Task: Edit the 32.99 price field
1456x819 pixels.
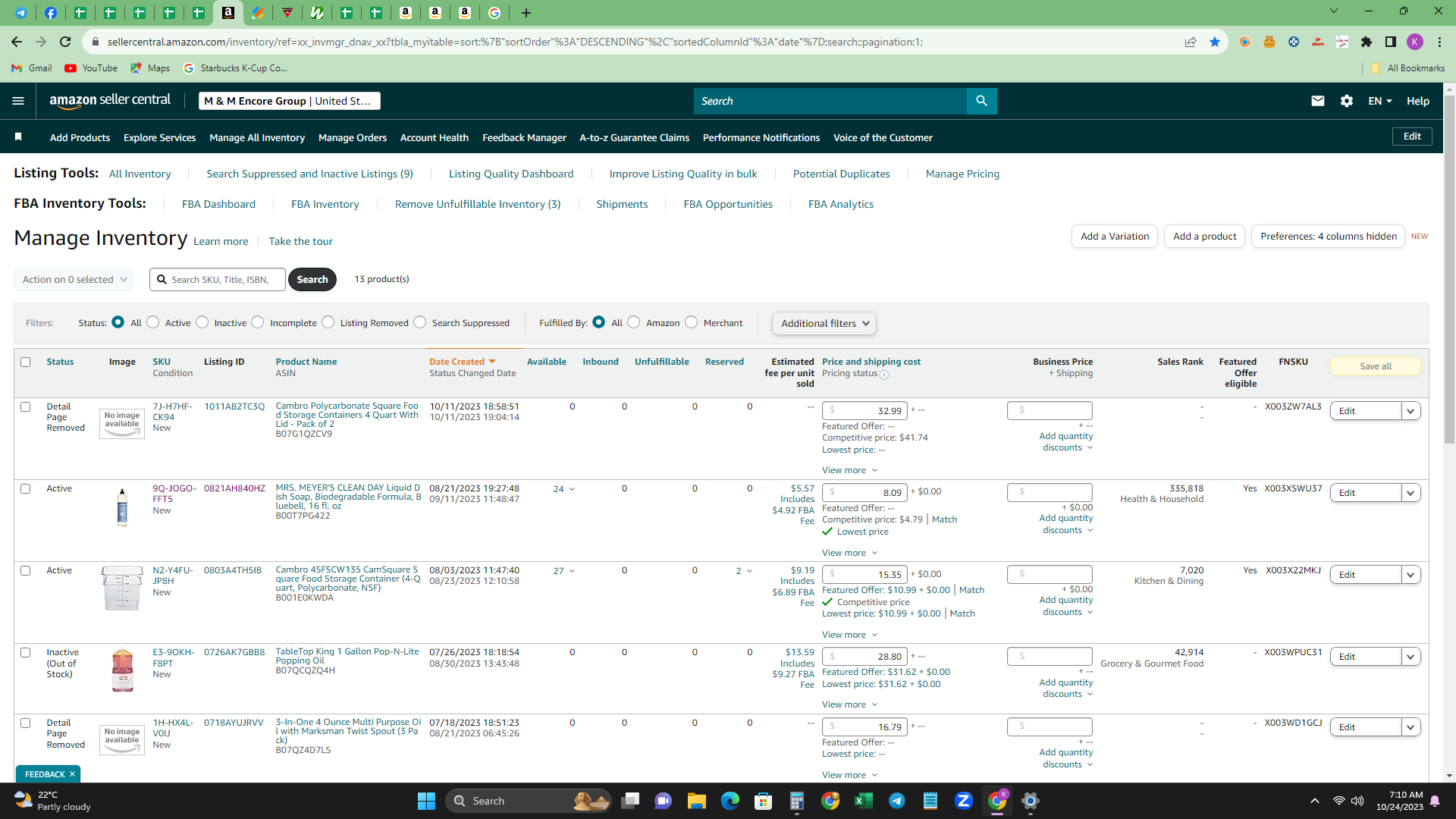Action: tap(864, 411)
